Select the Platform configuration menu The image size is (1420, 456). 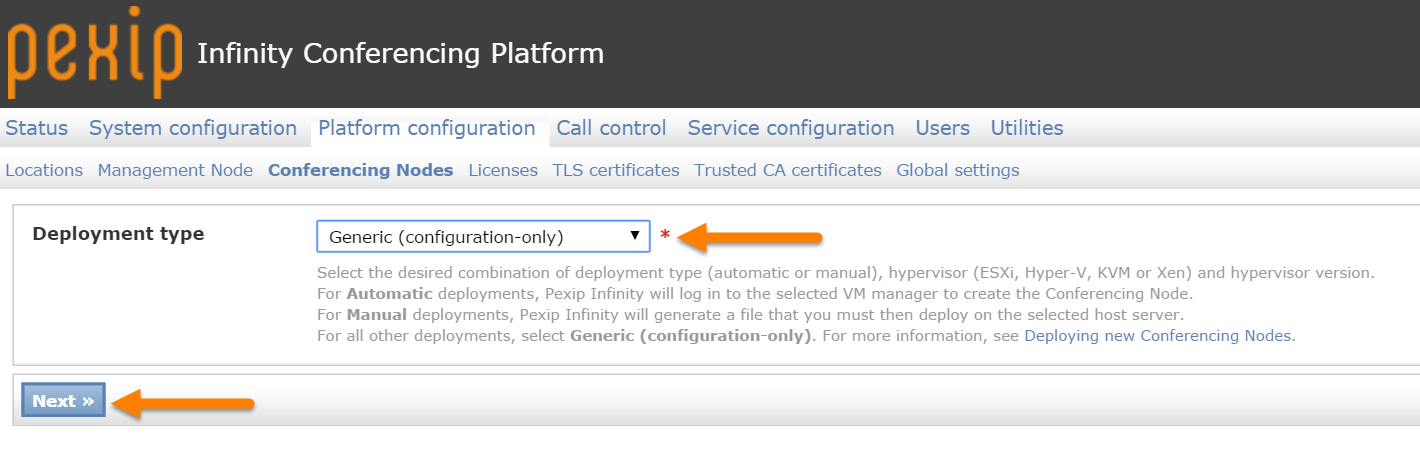[427, 128]
